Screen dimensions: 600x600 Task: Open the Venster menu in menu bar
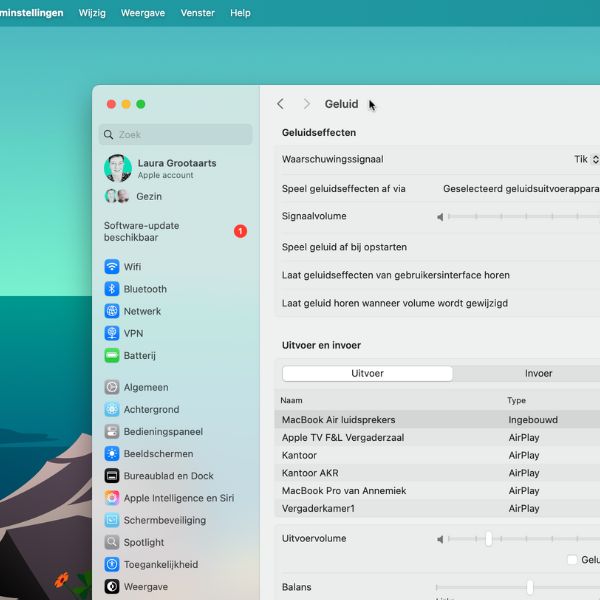pos(197,13)
